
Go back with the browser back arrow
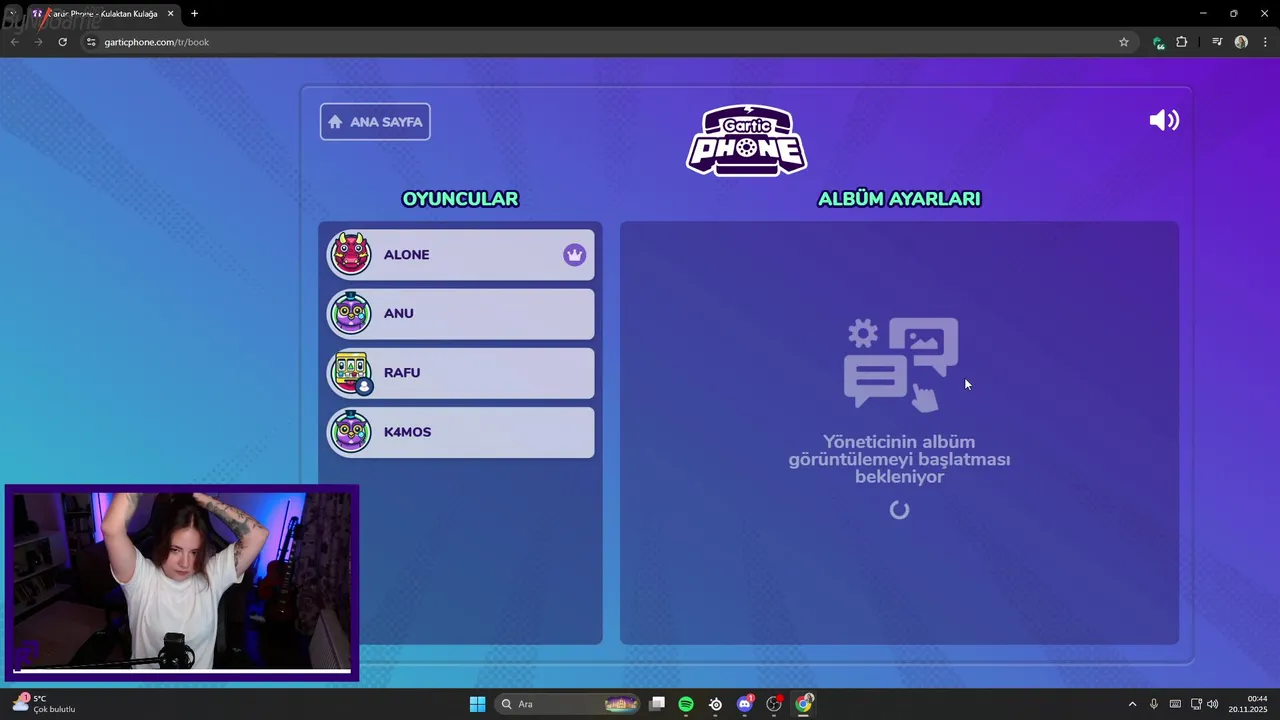(14, 42)
